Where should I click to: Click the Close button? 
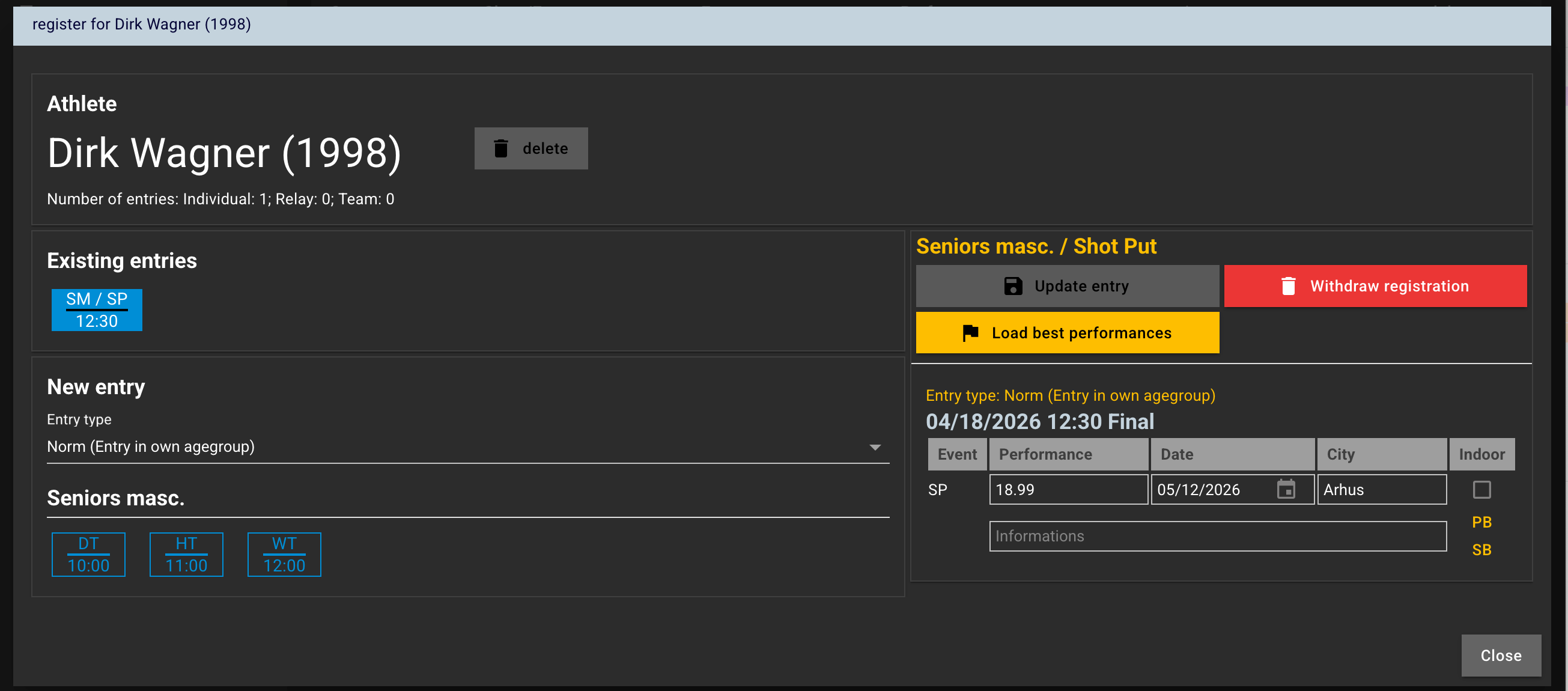[x=1501, y=656]
